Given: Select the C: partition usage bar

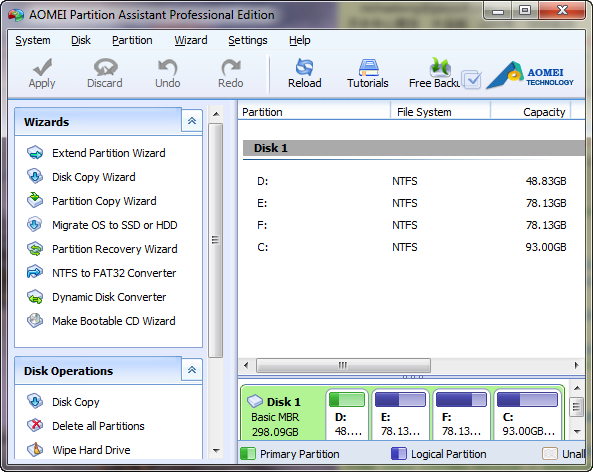Looking at the screenshot, I should point(527,399).
